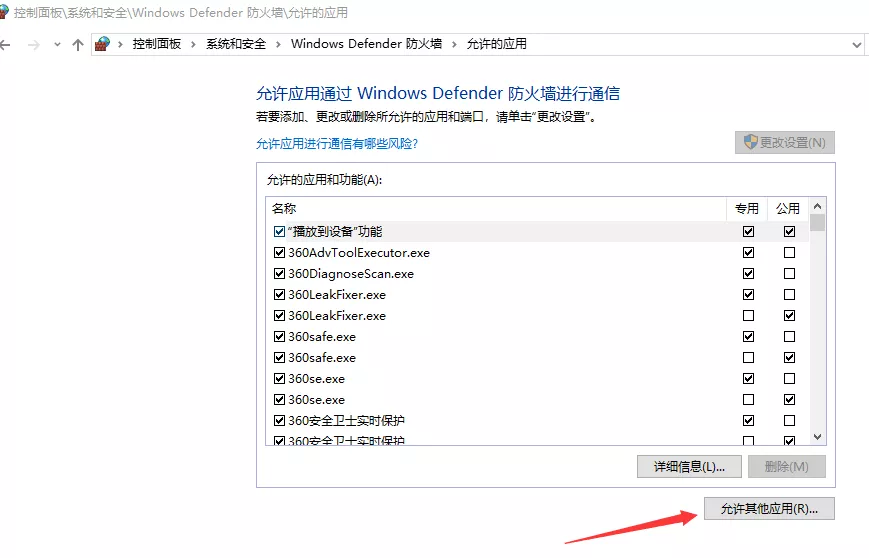Open address bar history dropdown
This screenshot has width=869, height=558.
point(856,45)
